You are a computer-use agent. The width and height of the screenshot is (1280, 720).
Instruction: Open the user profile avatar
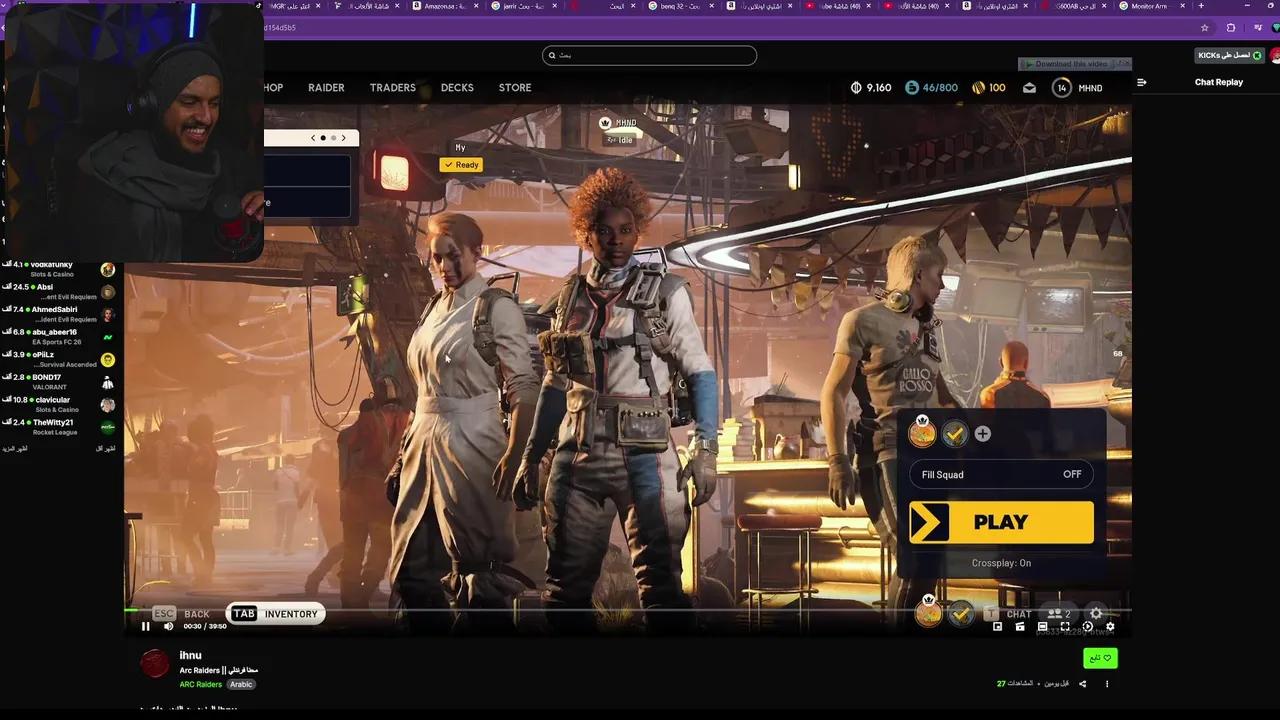point(1275,55)
